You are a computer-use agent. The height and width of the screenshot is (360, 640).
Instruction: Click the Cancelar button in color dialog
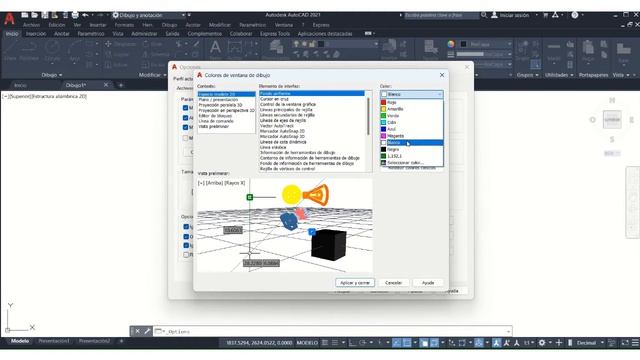(393, 282)
